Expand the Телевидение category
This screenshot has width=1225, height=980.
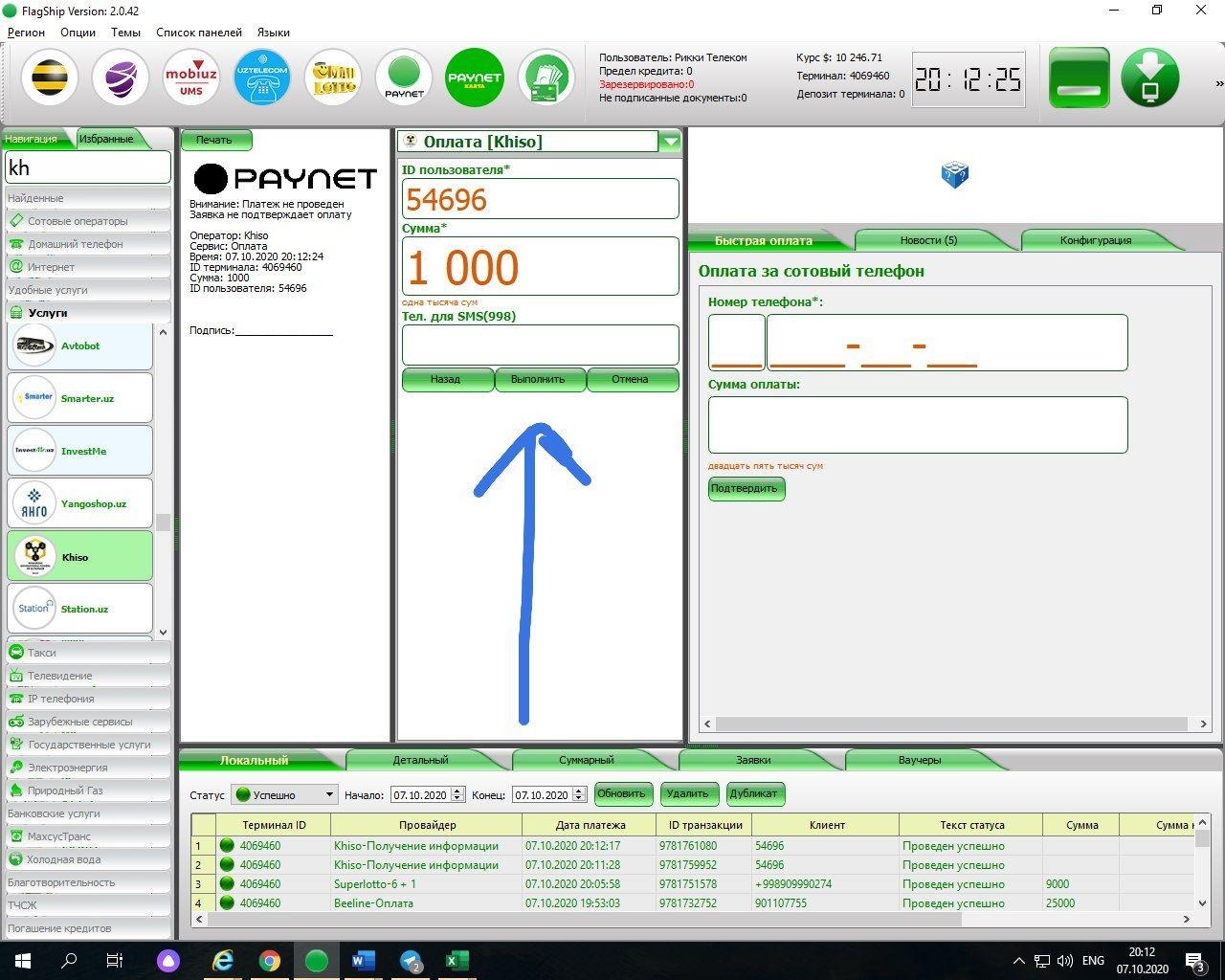click(x=88, y=676)
